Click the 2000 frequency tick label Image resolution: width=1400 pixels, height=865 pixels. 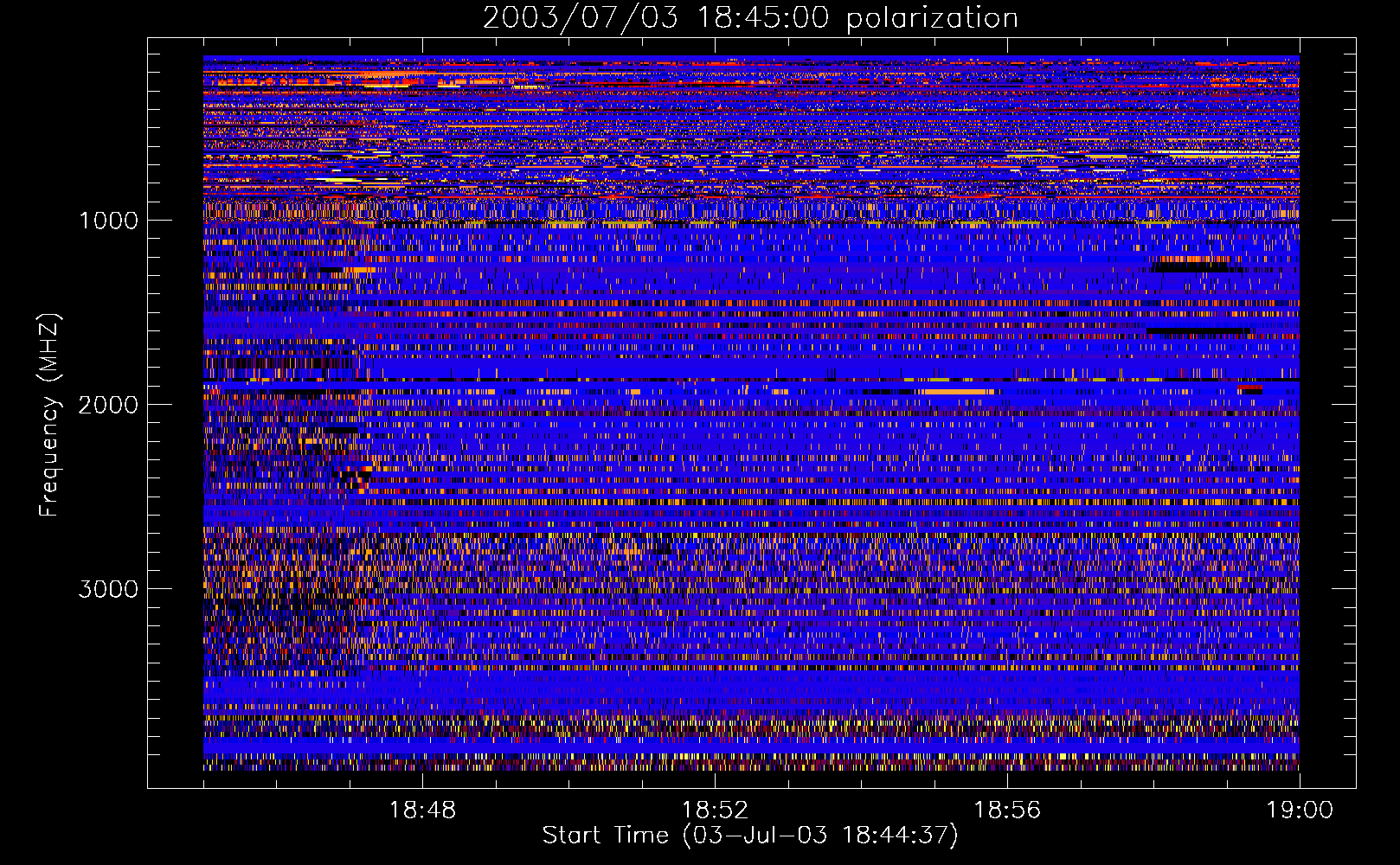(108, 405)
